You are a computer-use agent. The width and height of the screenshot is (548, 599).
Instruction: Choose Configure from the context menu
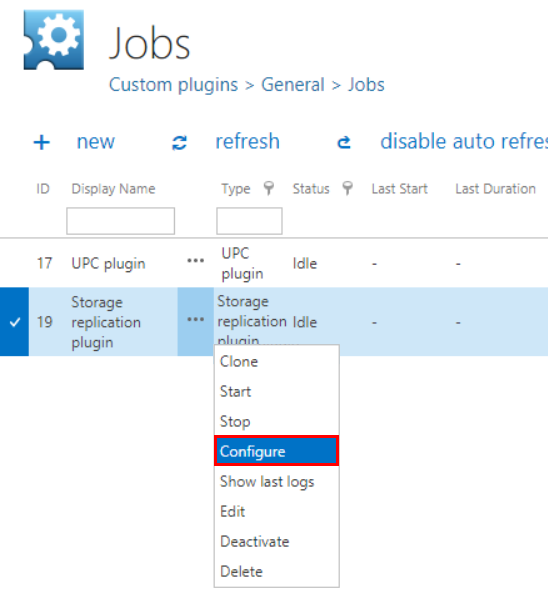click(276, 451)
